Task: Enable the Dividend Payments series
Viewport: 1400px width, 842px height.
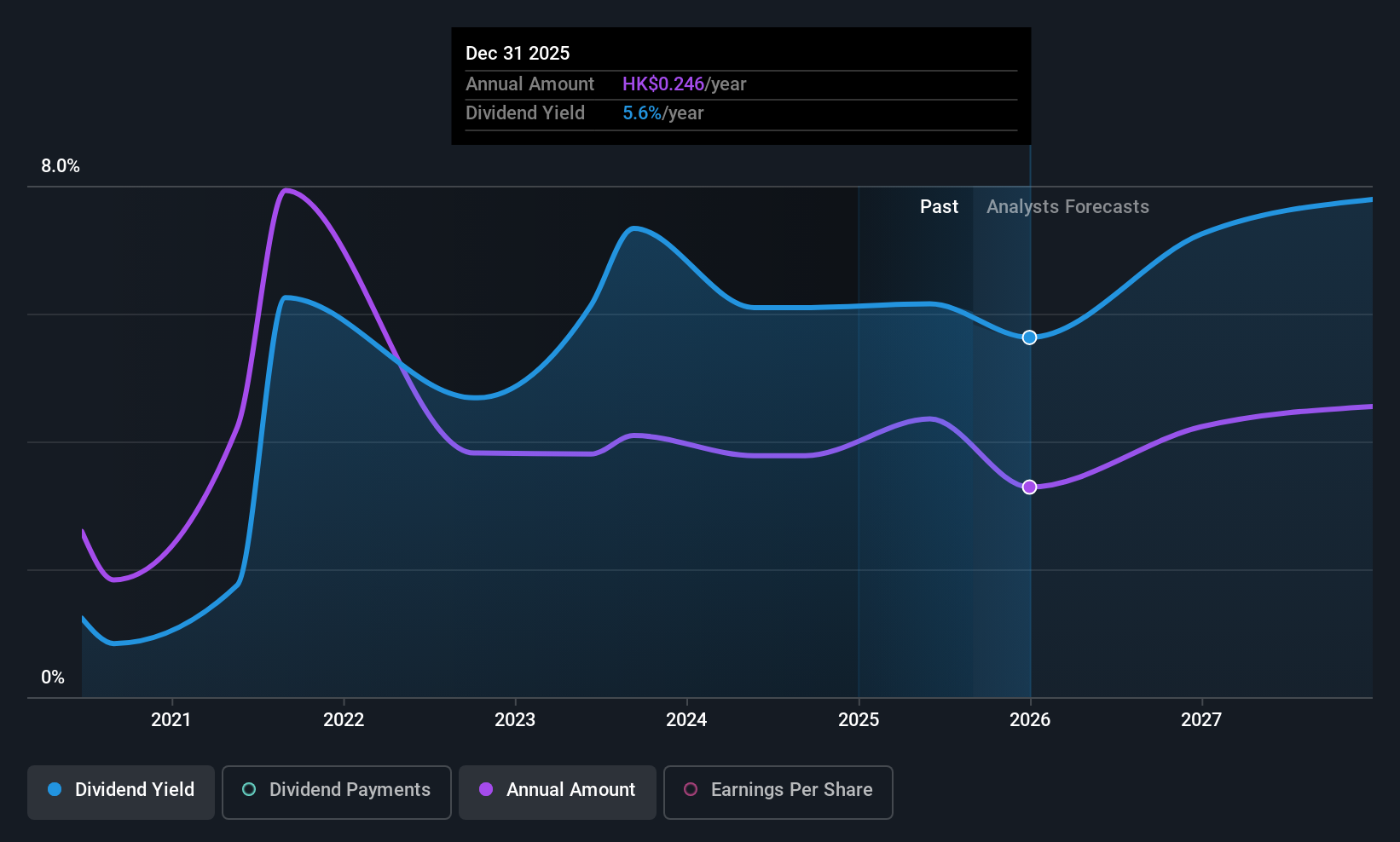Action: [x=337, y=792]
